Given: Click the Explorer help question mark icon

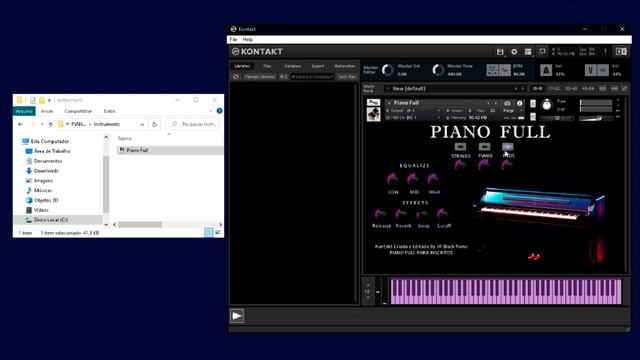Looking at the screenshot, I should 219,111.
